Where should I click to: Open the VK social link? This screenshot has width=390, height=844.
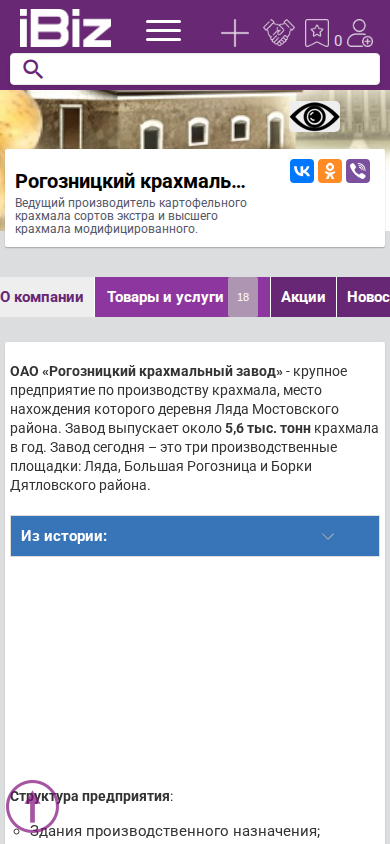click(302, 171)
